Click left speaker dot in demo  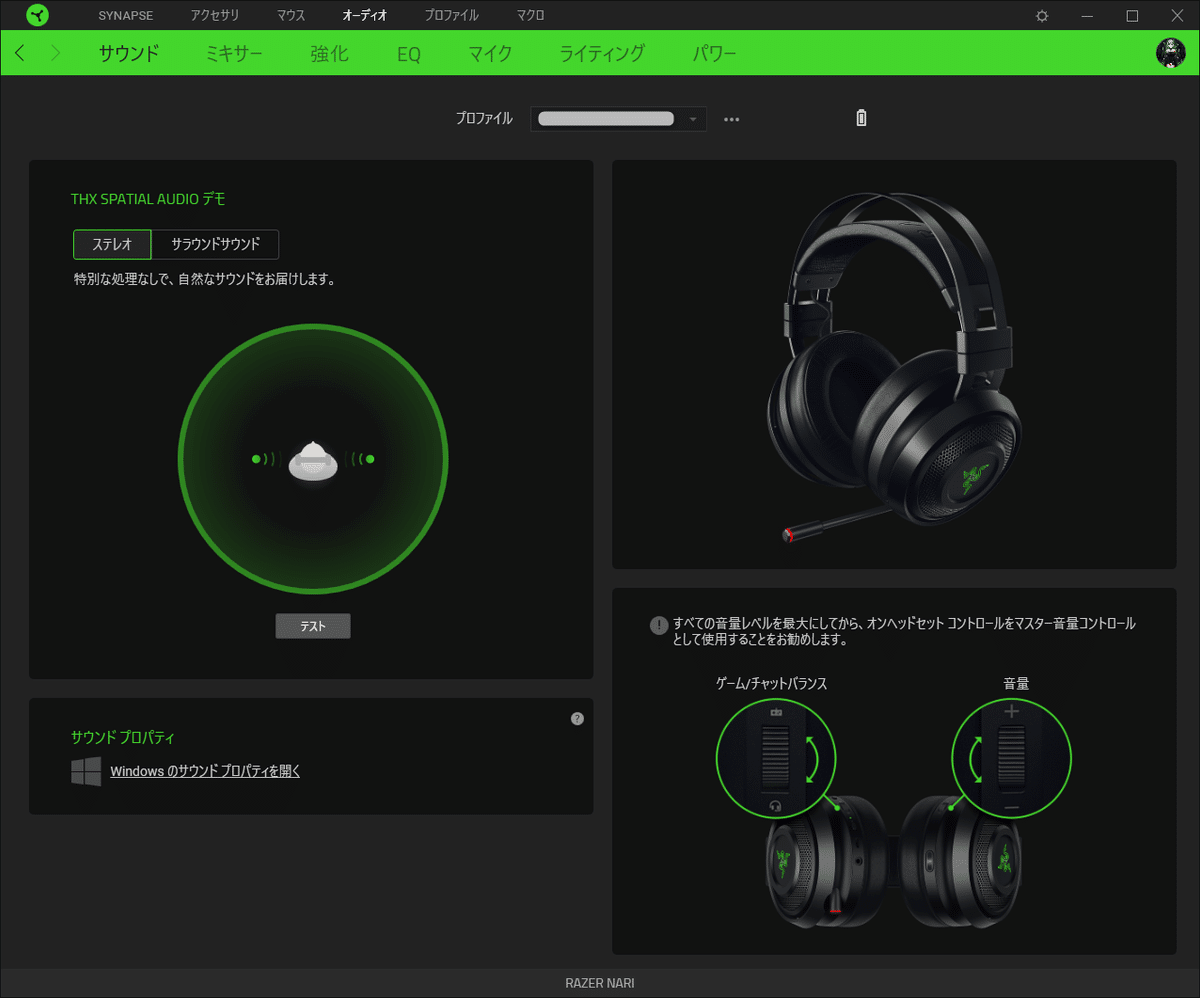point(256,459)
